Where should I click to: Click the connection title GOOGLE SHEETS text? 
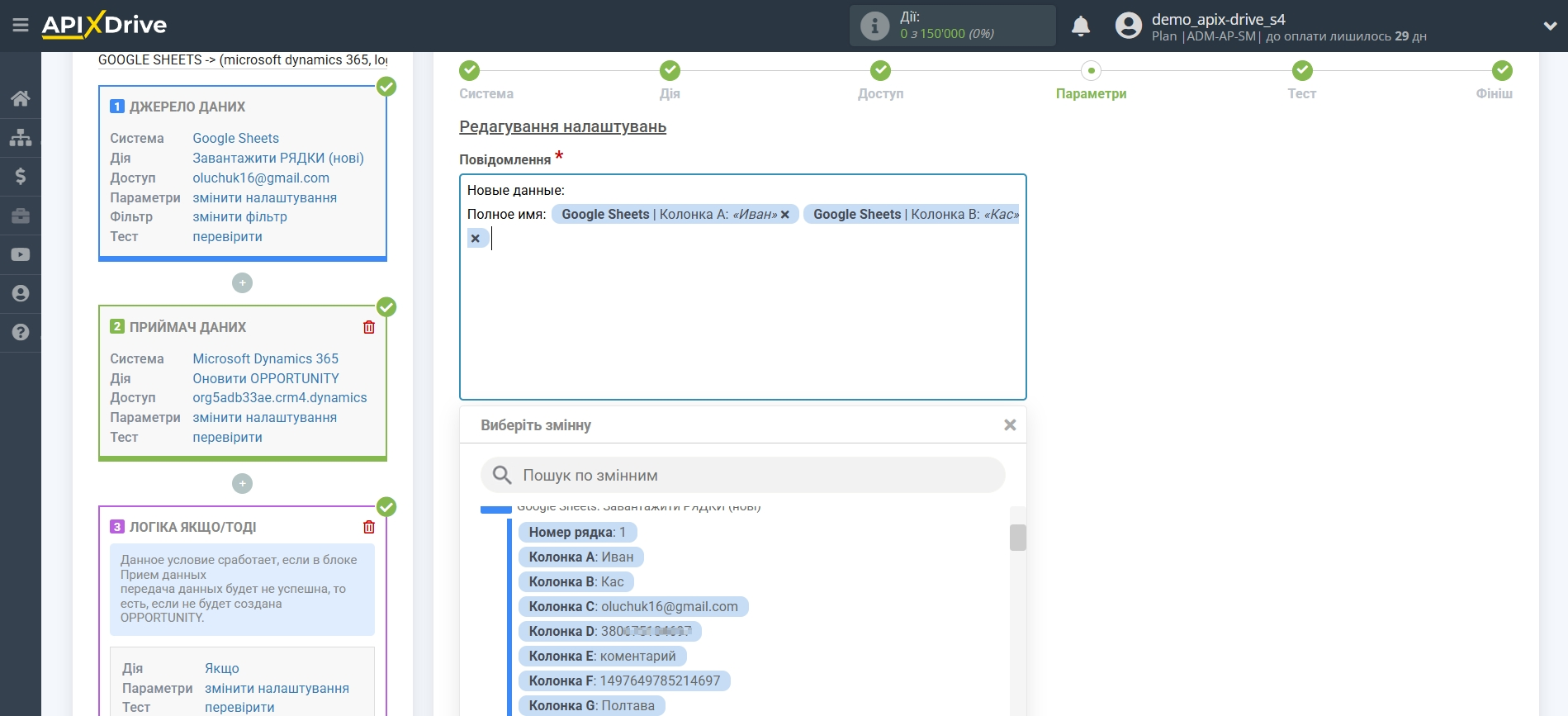point(243,59)
